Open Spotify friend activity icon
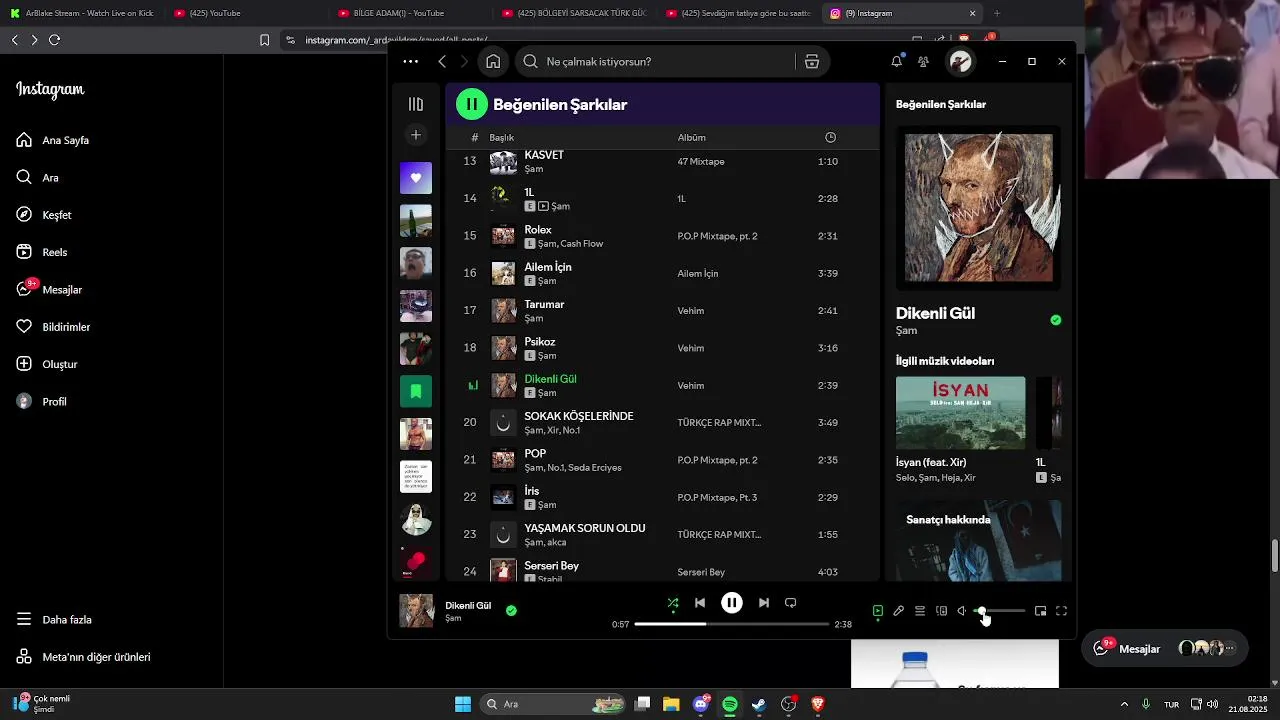Screen dimensions: 1280x720 click(923, 62)
